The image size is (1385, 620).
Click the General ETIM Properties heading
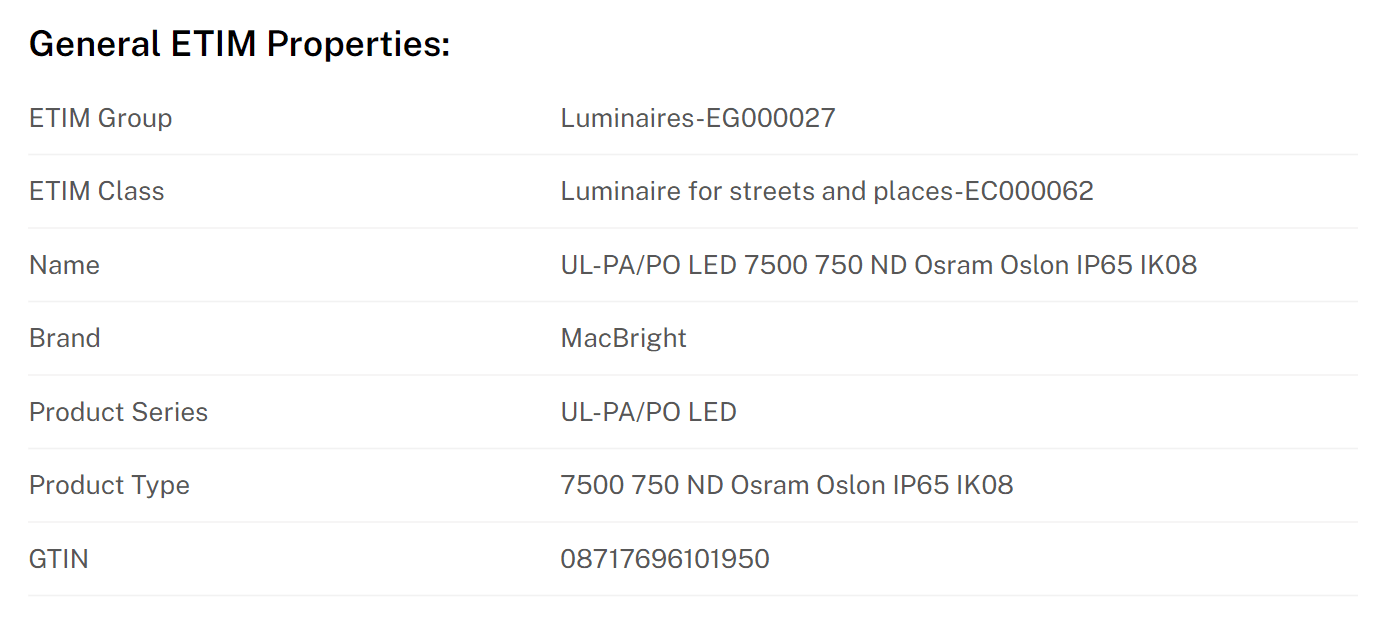(239, 44)
